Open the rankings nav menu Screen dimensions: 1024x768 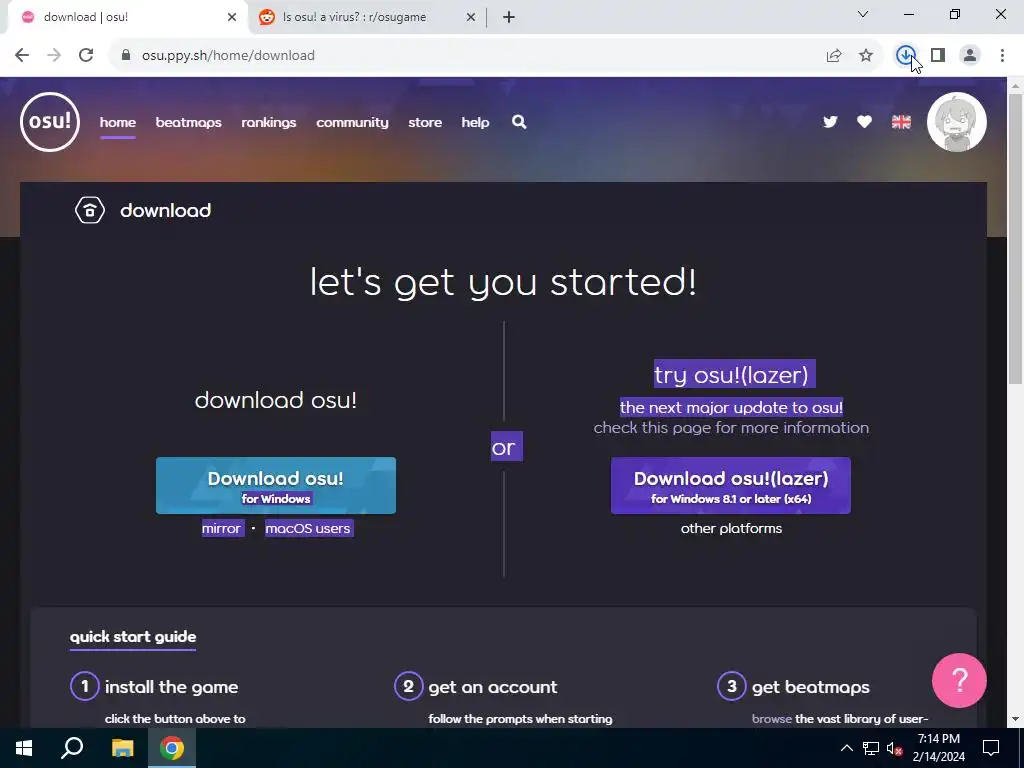tap(268, 122)
